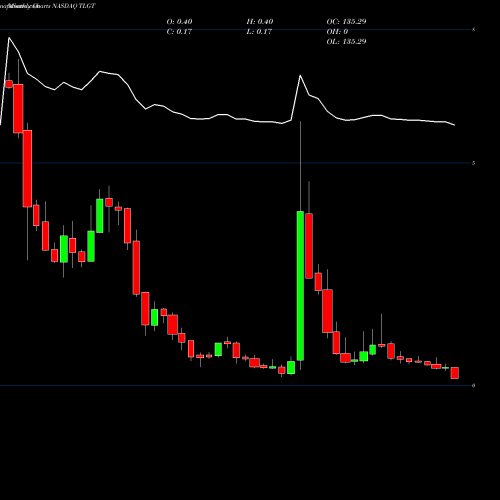The height and width of the screenshot is (500, 500).
Task: Click the price axis label 8
Action: pos(474,30)
